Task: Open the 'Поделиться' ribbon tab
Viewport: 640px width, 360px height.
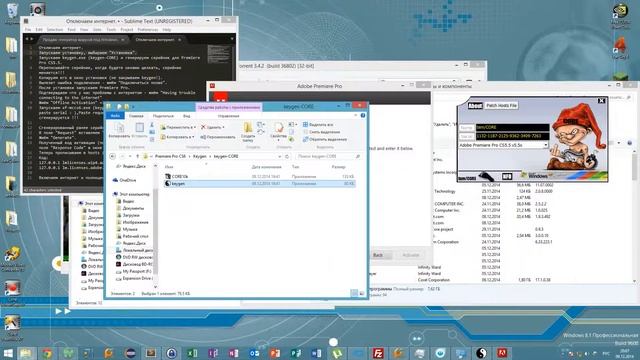Action: (163, 116)
